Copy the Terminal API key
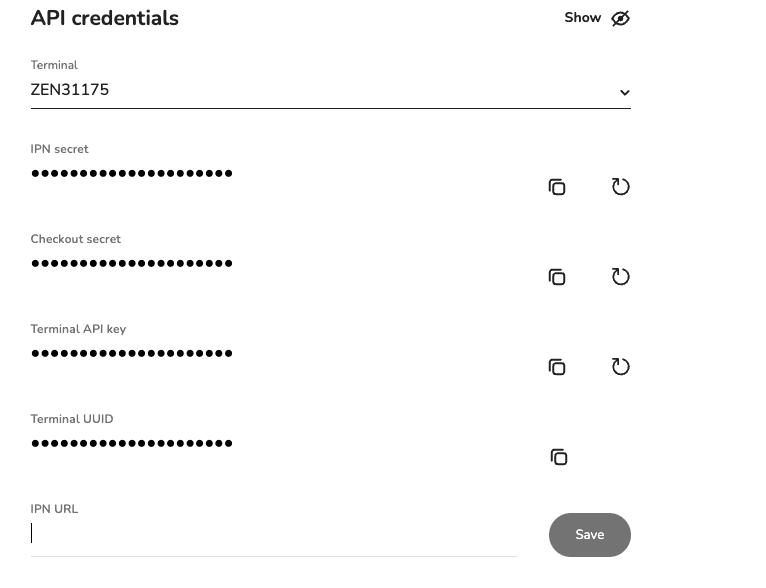Viewport: 766px width, 588px height. [x=557, y=367]
